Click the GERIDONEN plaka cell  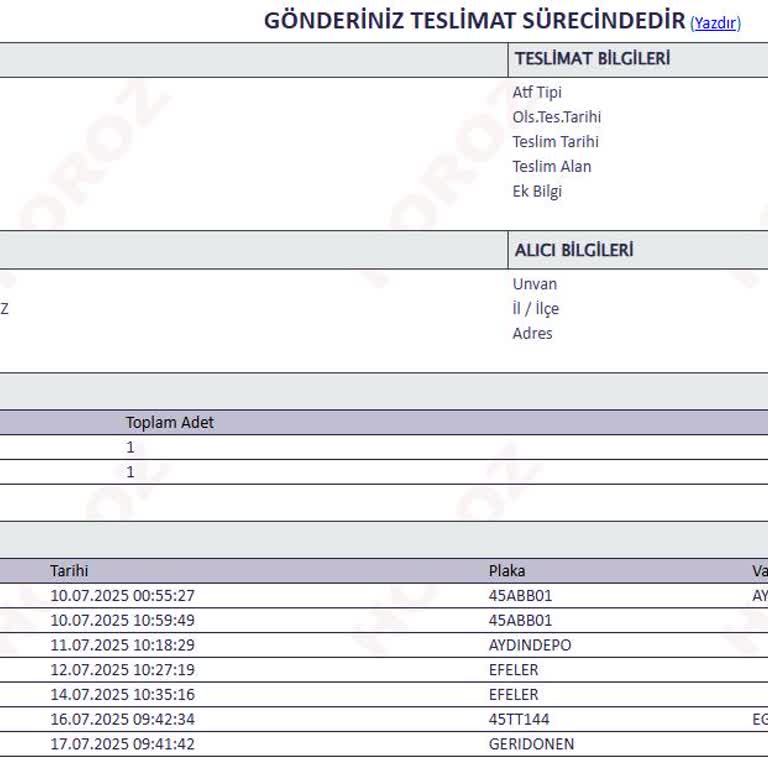pyautogui.click(x=531, y=744)
